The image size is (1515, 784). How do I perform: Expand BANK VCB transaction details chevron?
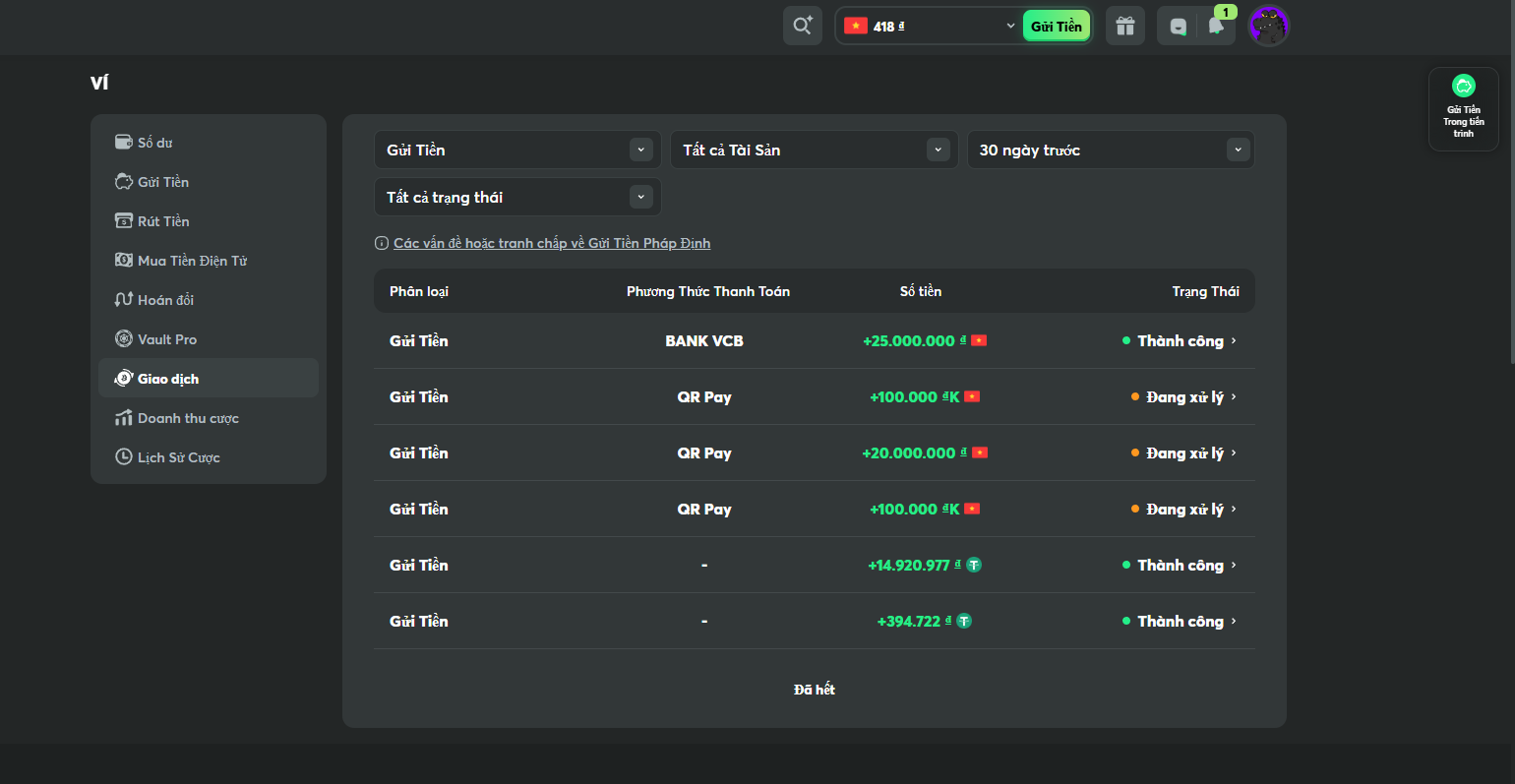click(x=1234, y=340)
